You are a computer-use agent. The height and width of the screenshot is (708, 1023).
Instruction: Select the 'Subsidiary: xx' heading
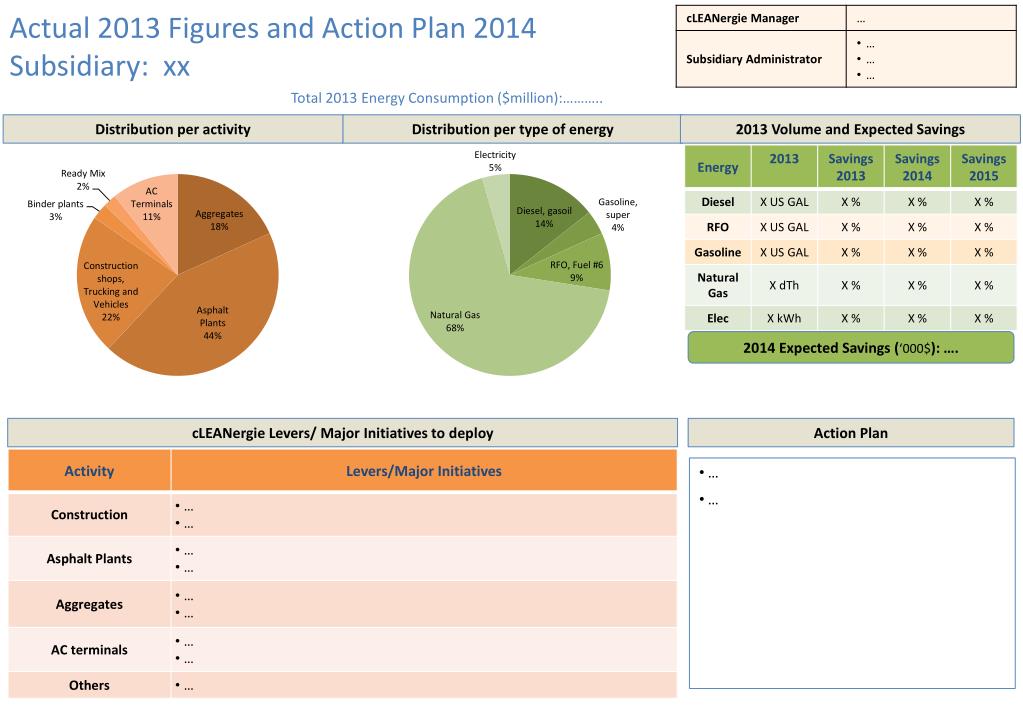pos(100,66)
